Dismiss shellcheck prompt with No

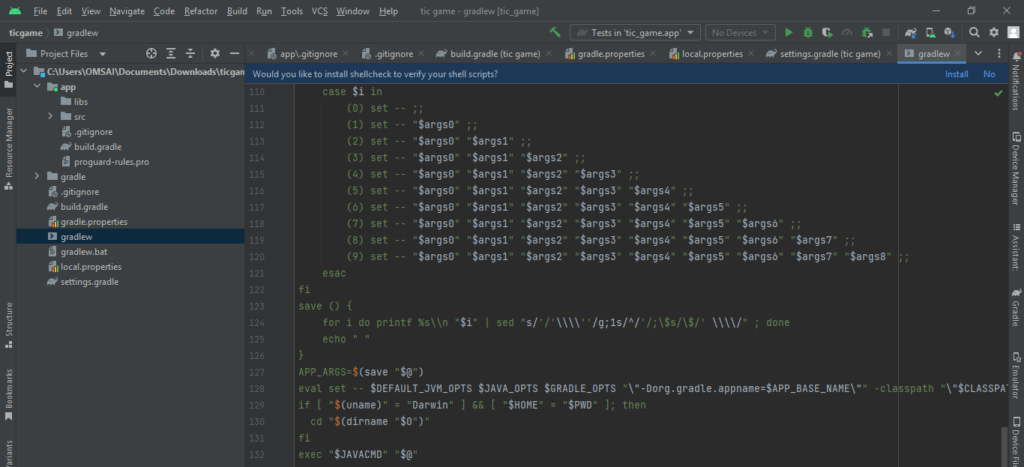989,74
